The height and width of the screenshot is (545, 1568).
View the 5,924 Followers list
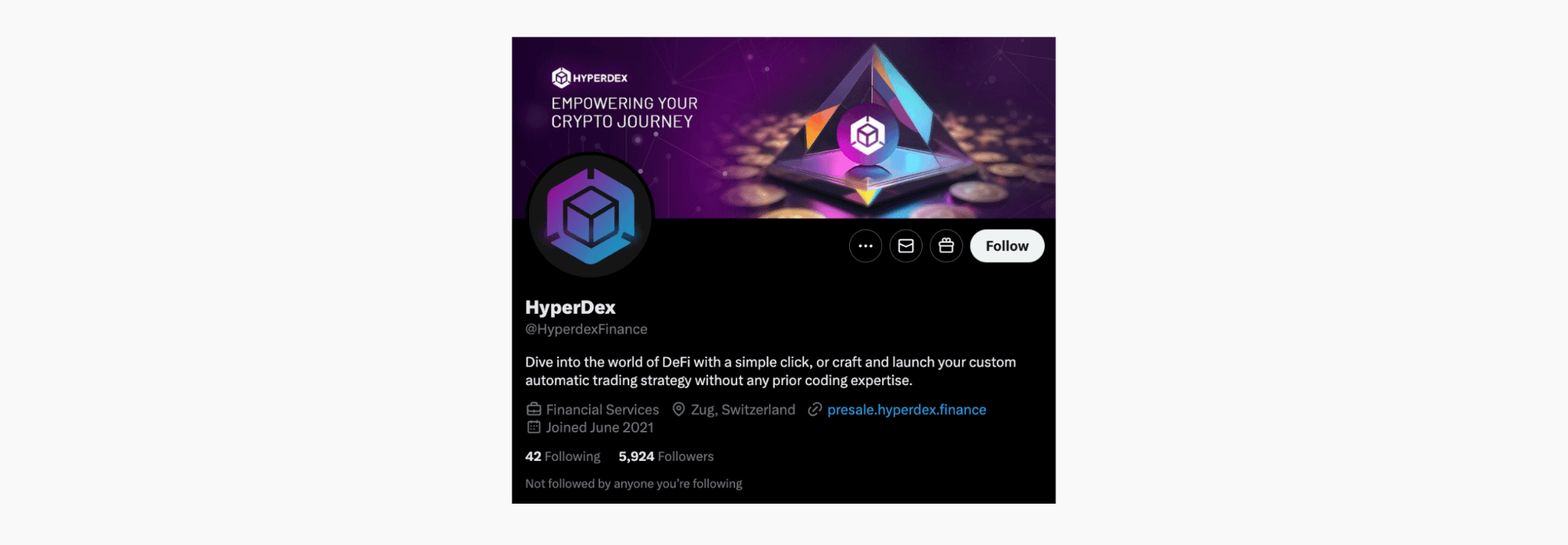click(666, 456)
